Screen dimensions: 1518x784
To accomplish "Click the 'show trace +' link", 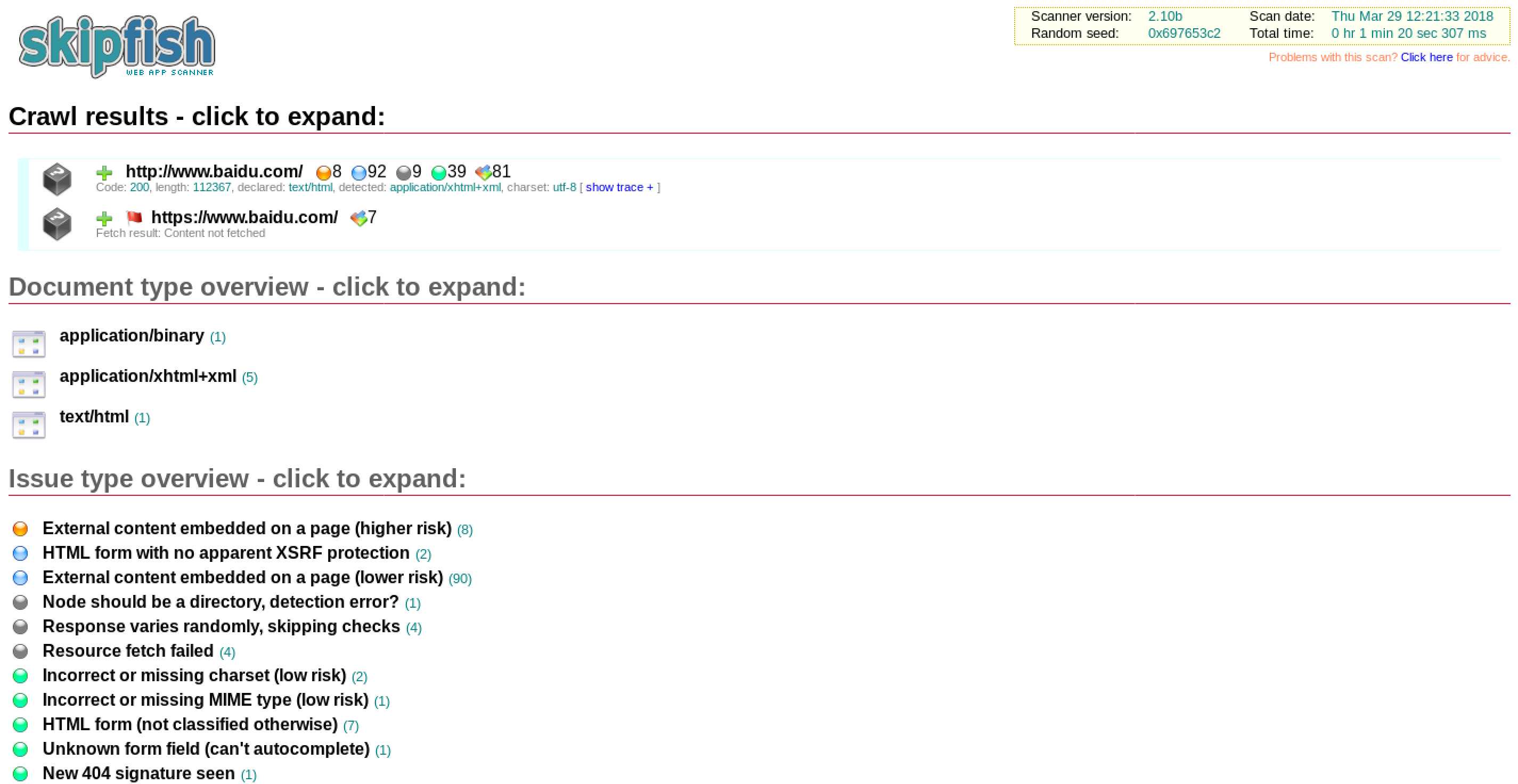I will tap(619, 187).
